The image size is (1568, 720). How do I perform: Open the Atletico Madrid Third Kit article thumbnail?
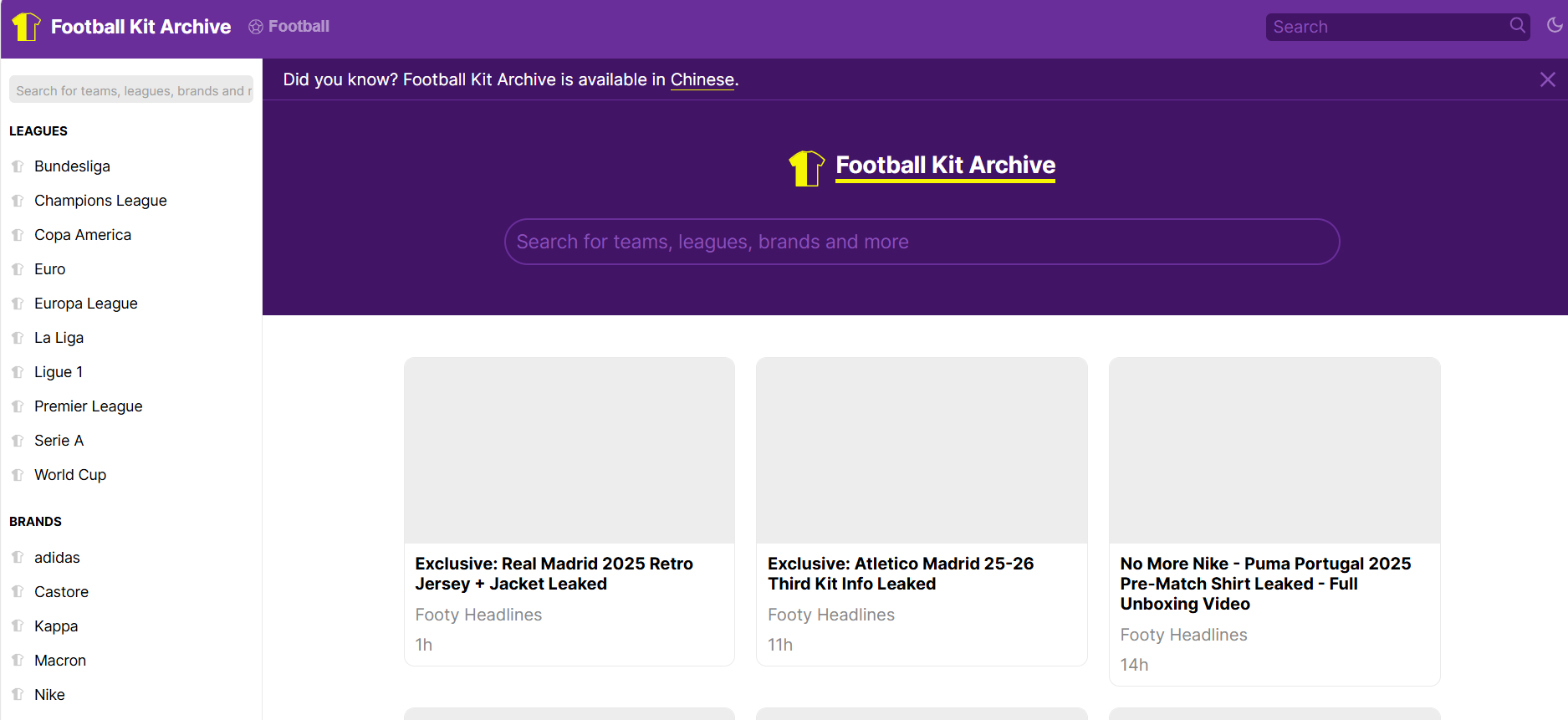(x=922, y=451)
